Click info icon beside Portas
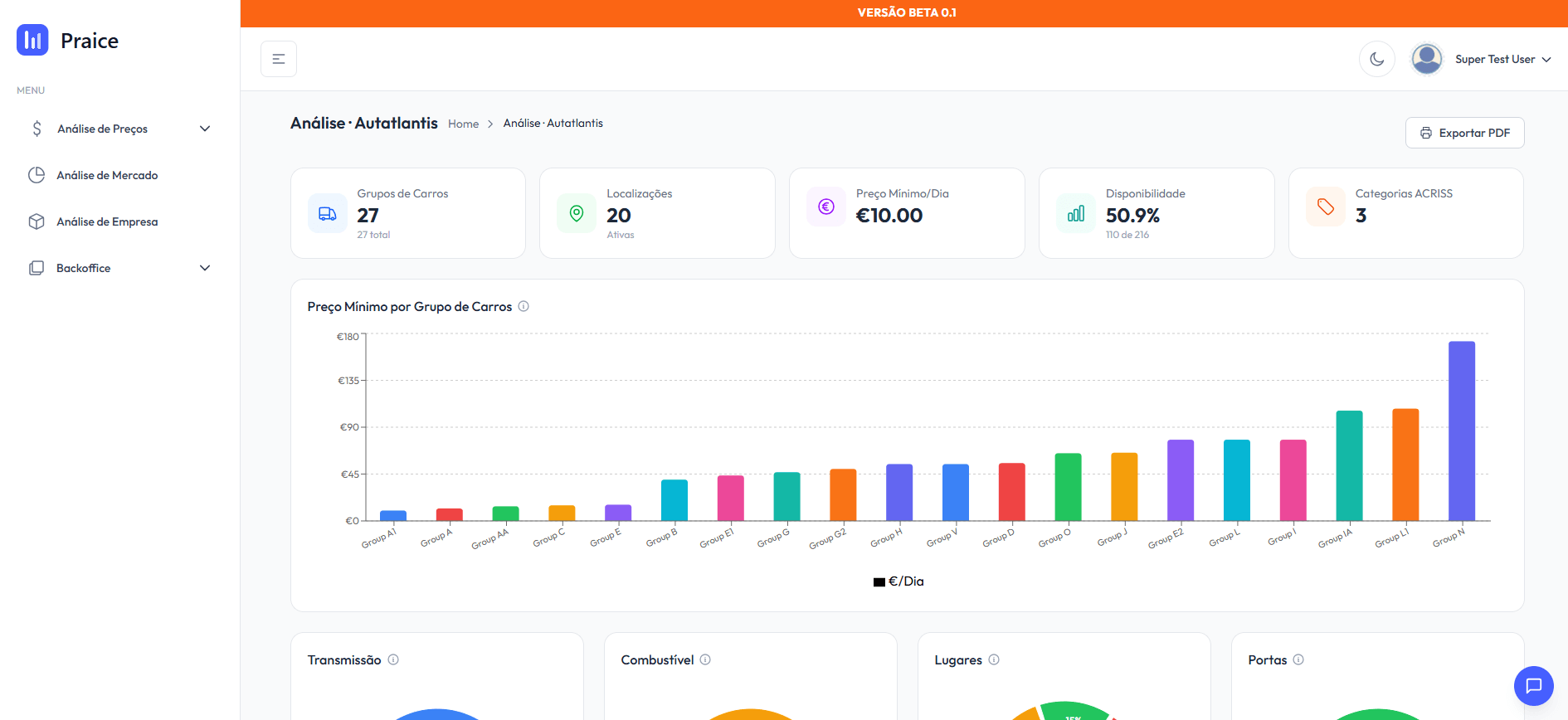Screen dimensions: 1568x720 coord(1298,659)
